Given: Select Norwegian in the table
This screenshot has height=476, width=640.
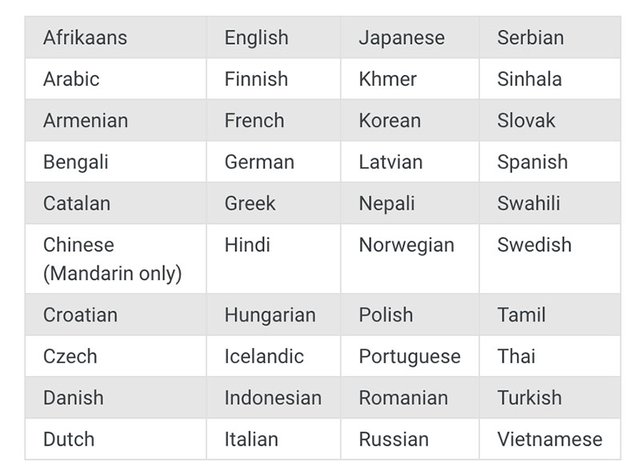Looking at the screenshot, I should 406,245.
